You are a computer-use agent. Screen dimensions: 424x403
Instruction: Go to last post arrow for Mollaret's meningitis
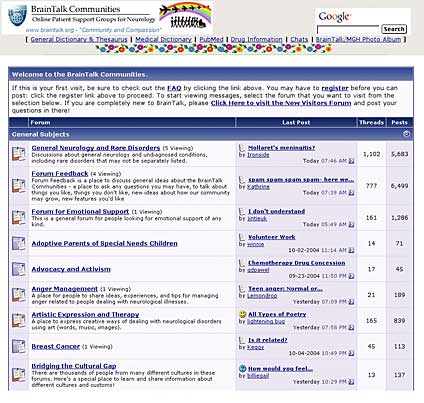pyautogui.click(x=351, y=161)
